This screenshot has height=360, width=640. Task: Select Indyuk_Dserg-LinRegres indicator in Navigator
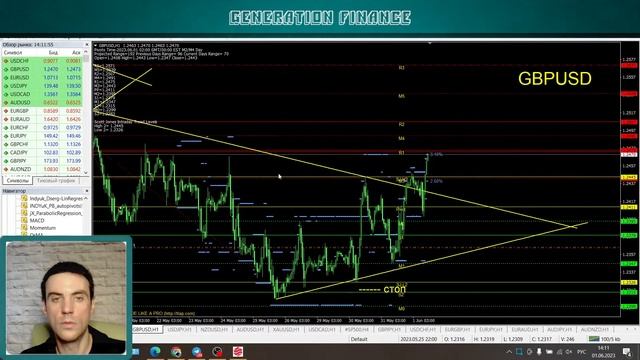[52, 198]
